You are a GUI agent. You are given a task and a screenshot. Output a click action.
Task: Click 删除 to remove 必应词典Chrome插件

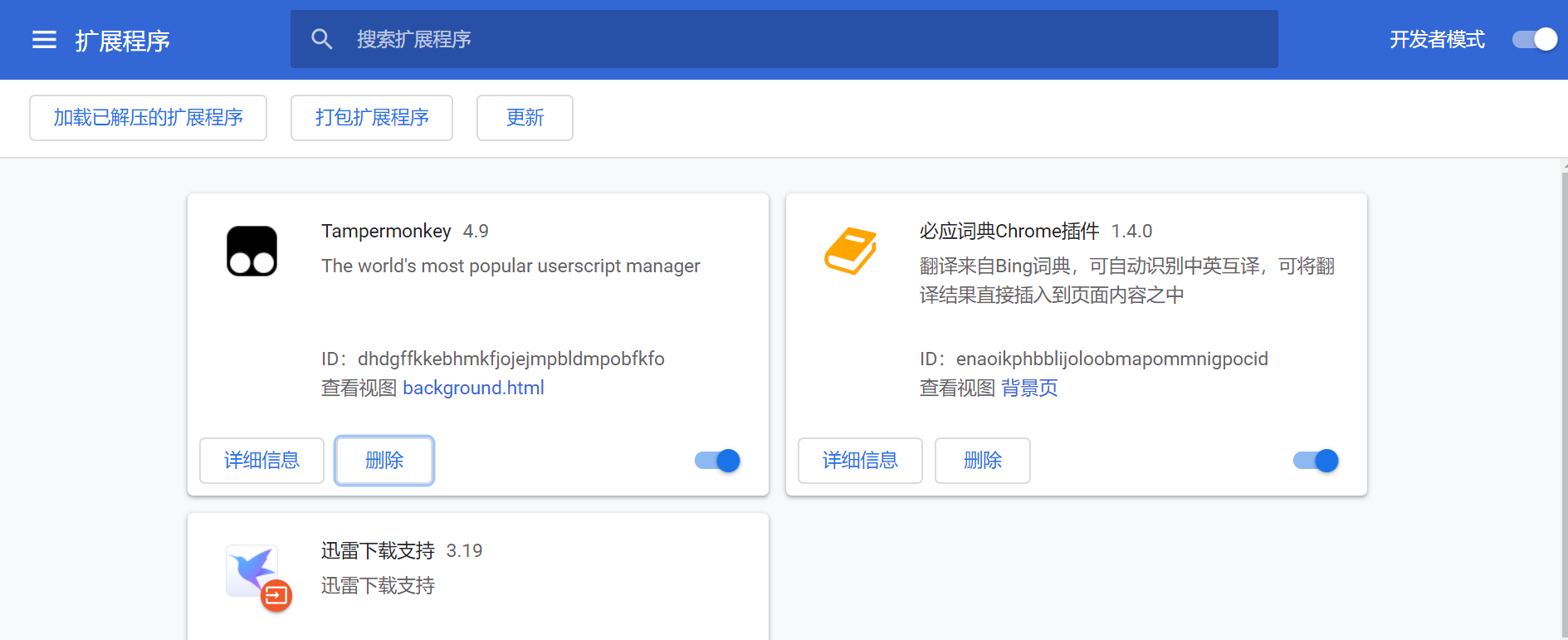point(983,461)
